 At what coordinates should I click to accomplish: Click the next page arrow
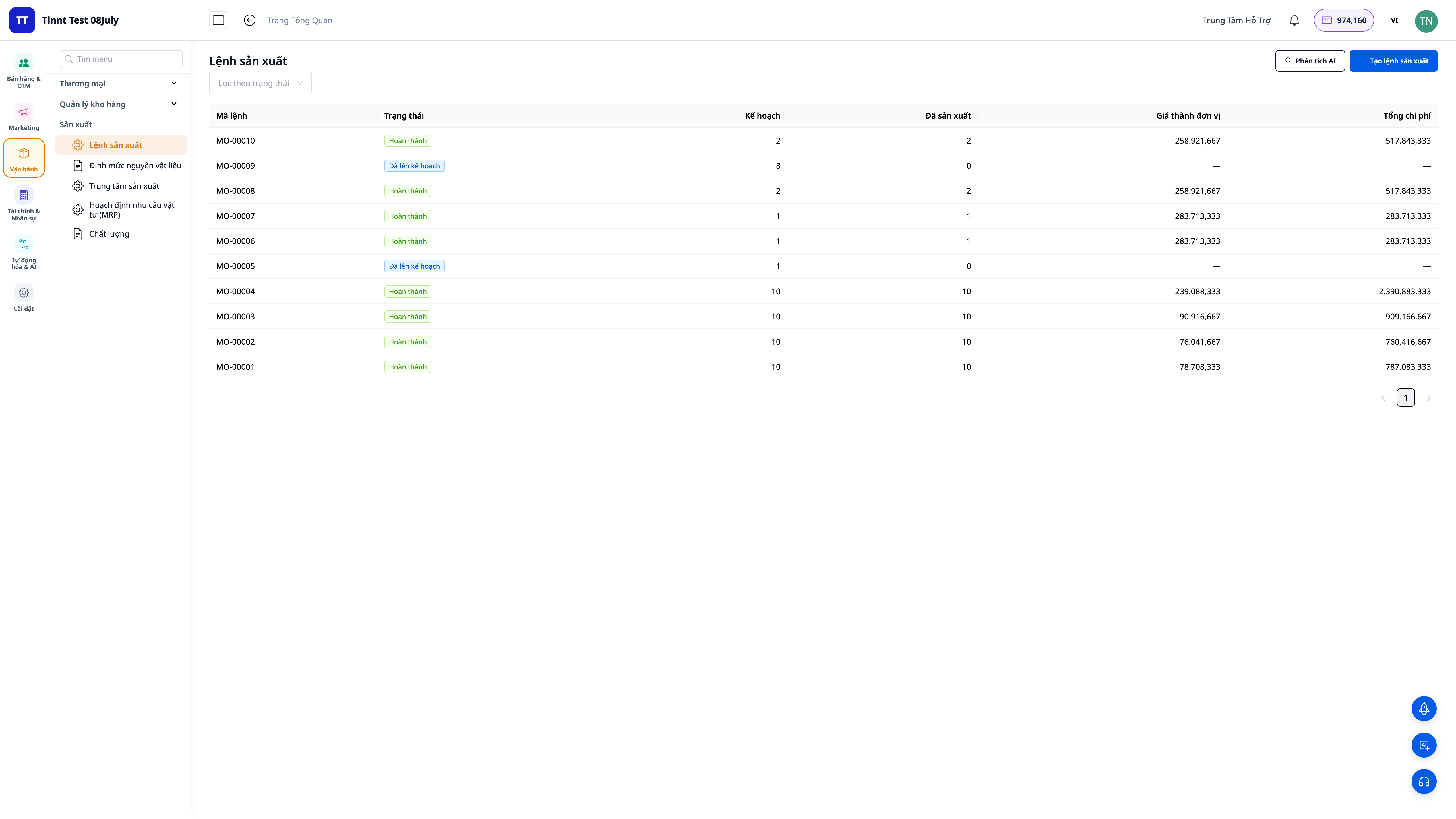click(1428, 398)
